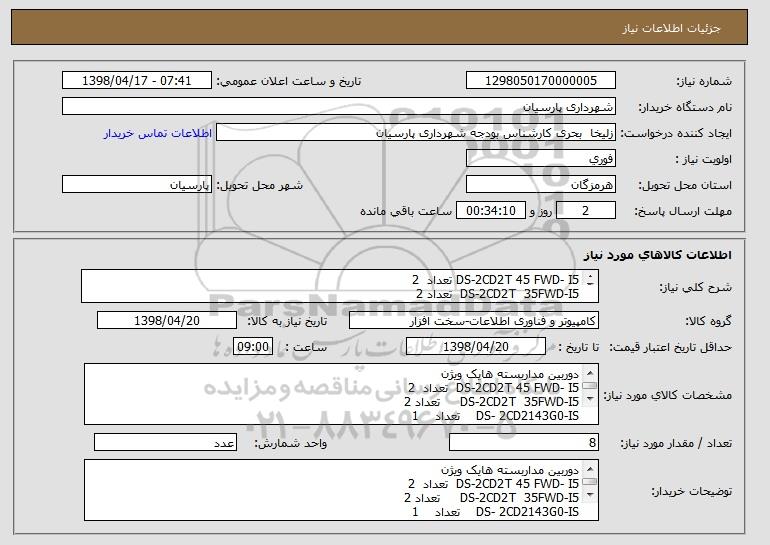Open buyer contact info link اطلاعات تماس خریدار

pos(158,133)
